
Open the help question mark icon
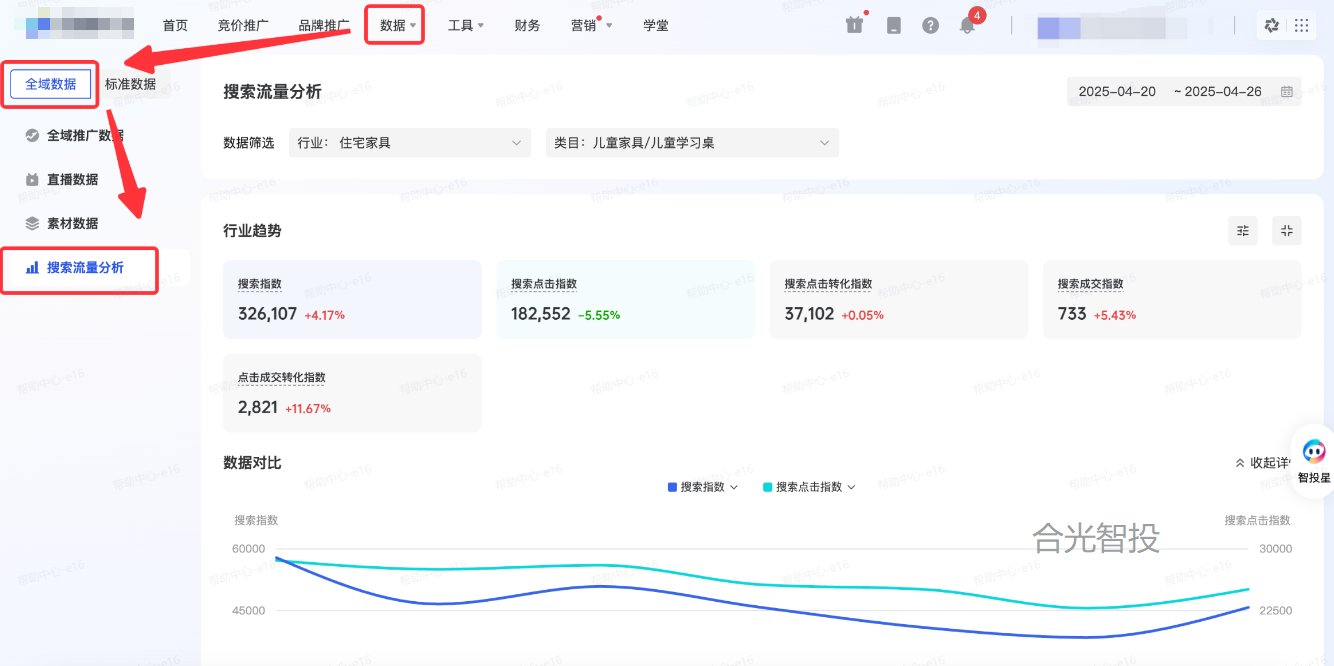pyautogui.click(x=931, y=25)
